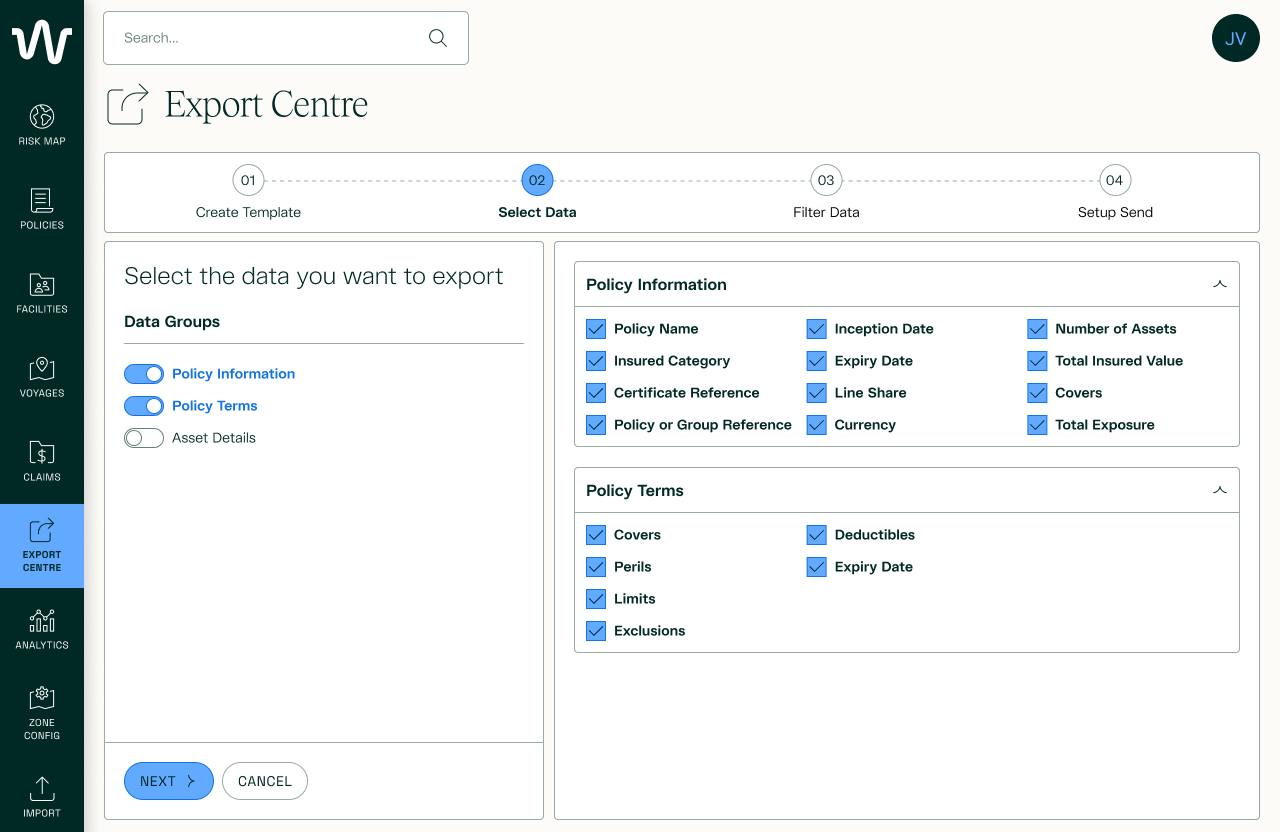Screen dimensions: 1280x832
Task: Uncheck the Policy Name checkbox
Action: coord(596,329)
